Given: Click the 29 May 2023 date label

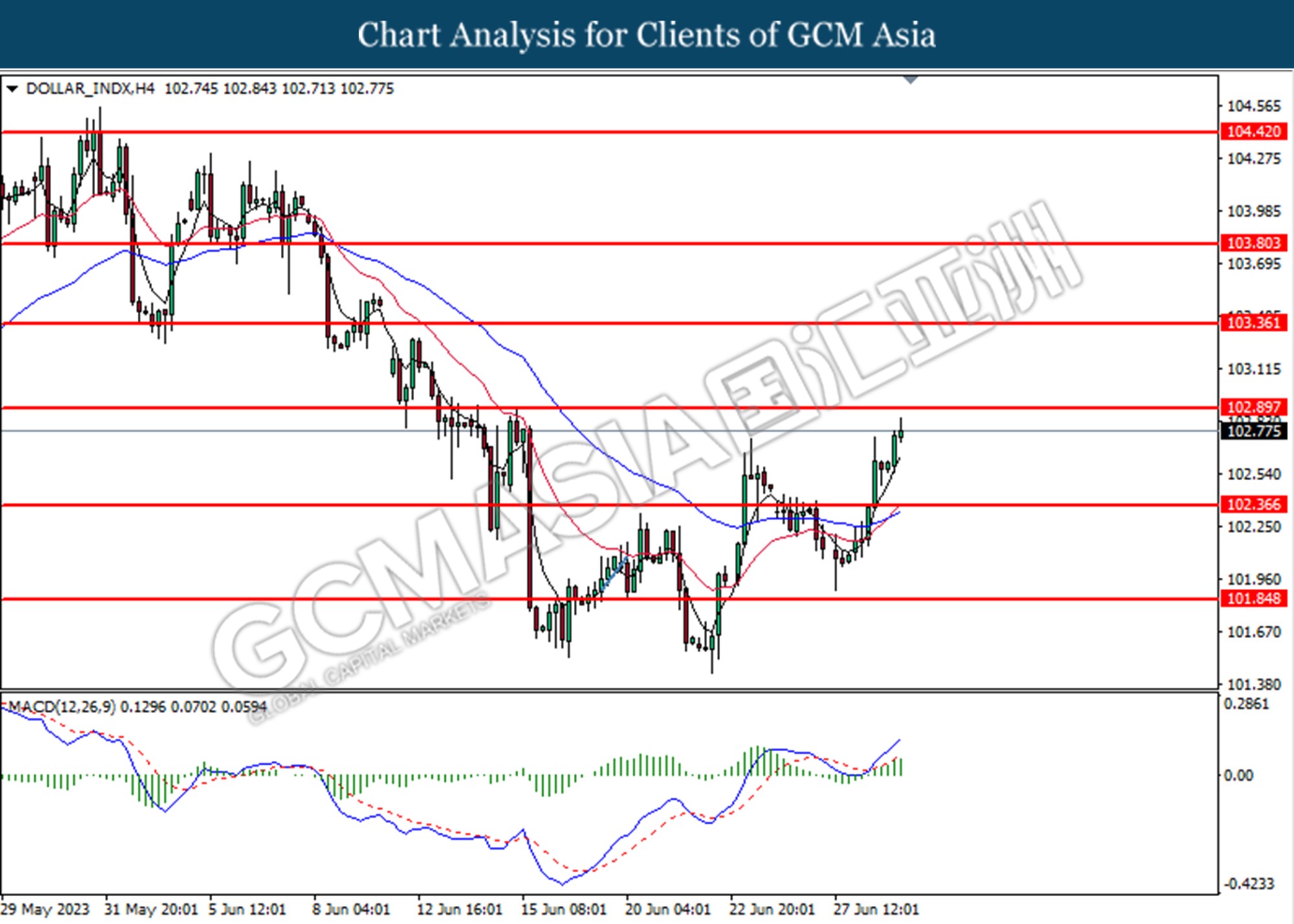Looking at the screenshot, I should (x=45, y=909).
